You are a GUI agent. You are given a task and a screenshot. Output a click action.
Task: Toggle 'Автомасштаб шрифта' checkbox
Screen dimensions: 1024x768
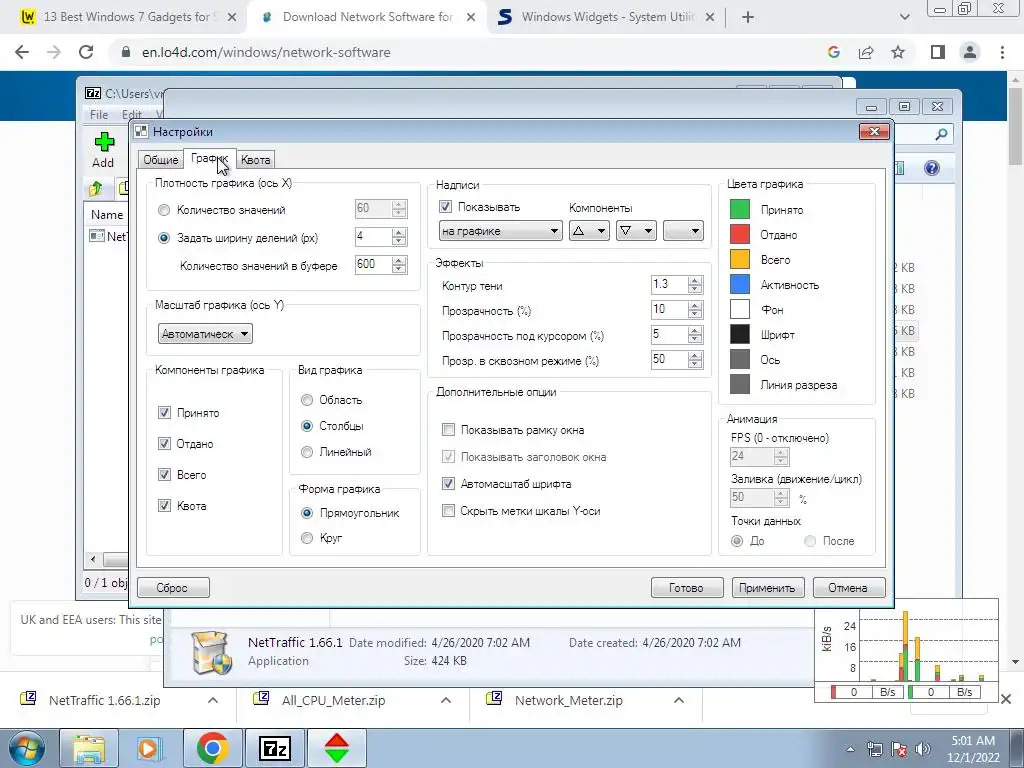448,484
